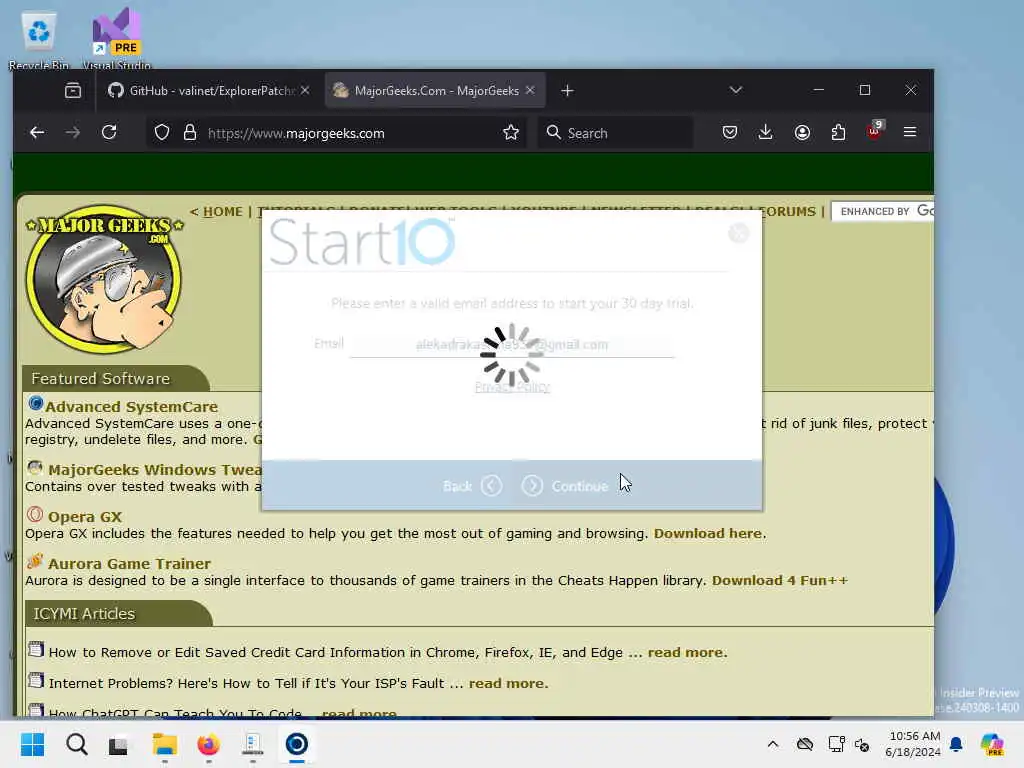Expand the list all tabs dropdown
The height and width of the screenshot is (768, 1024).
coord(736,90)
